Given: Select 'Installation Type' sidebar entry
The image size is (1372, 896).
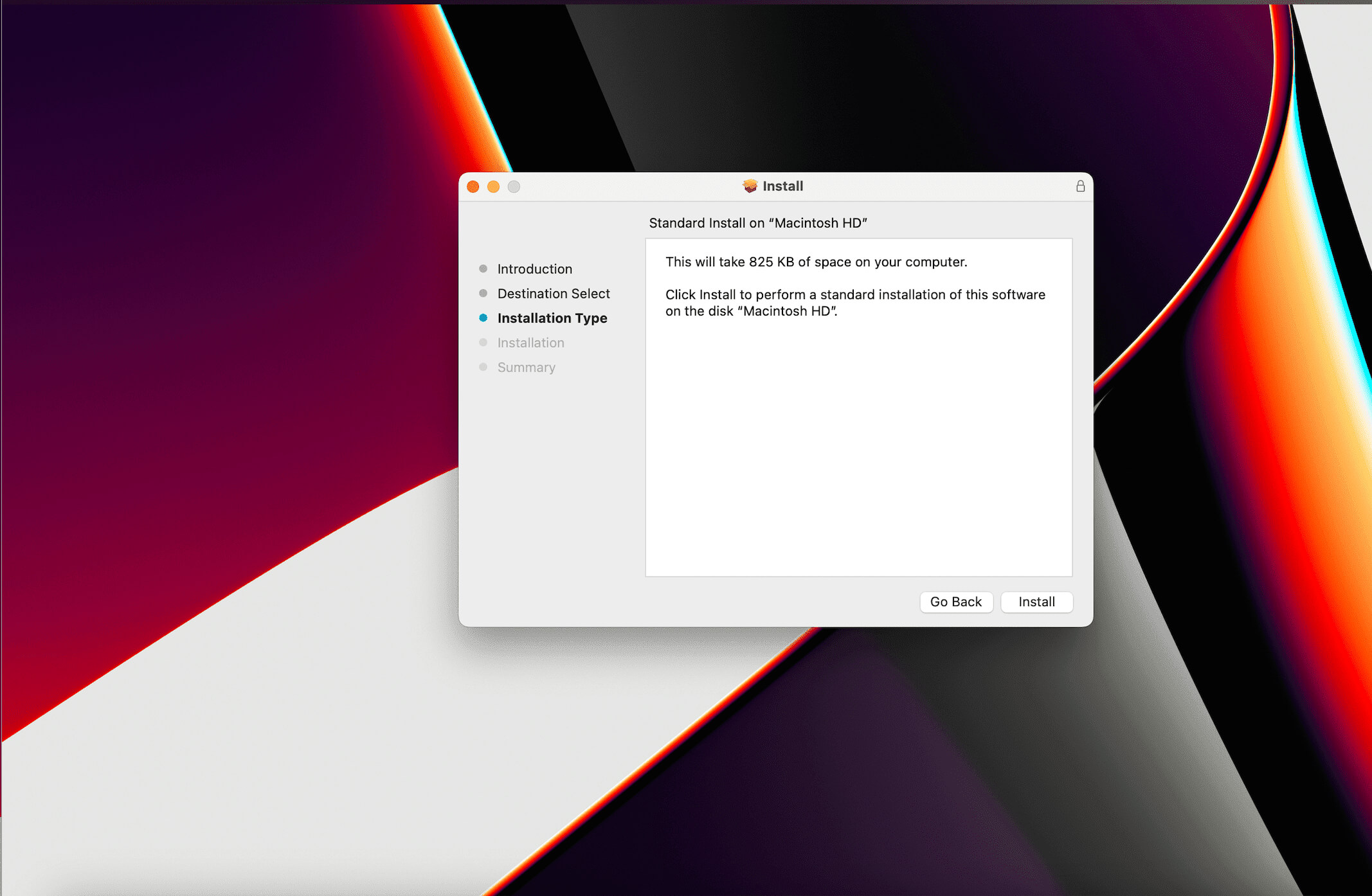Looking at the screenshot, I should click(552, 318).
